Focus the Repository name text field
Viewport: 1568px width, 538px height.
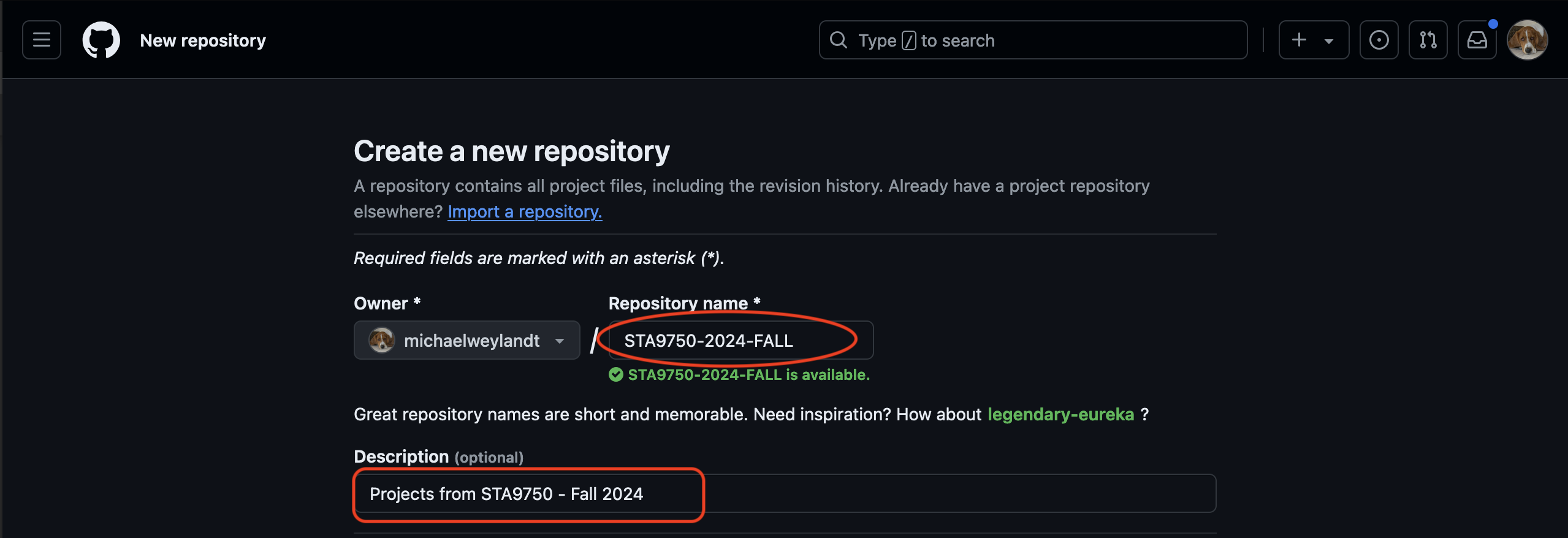[740, 340]
